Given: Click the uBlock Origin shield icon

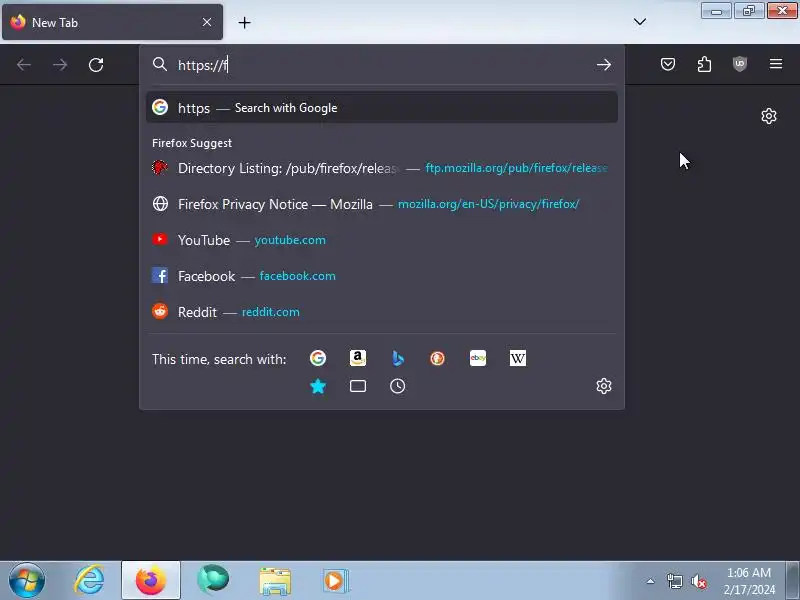Looking at the screenshot, I should click(740, 64).
